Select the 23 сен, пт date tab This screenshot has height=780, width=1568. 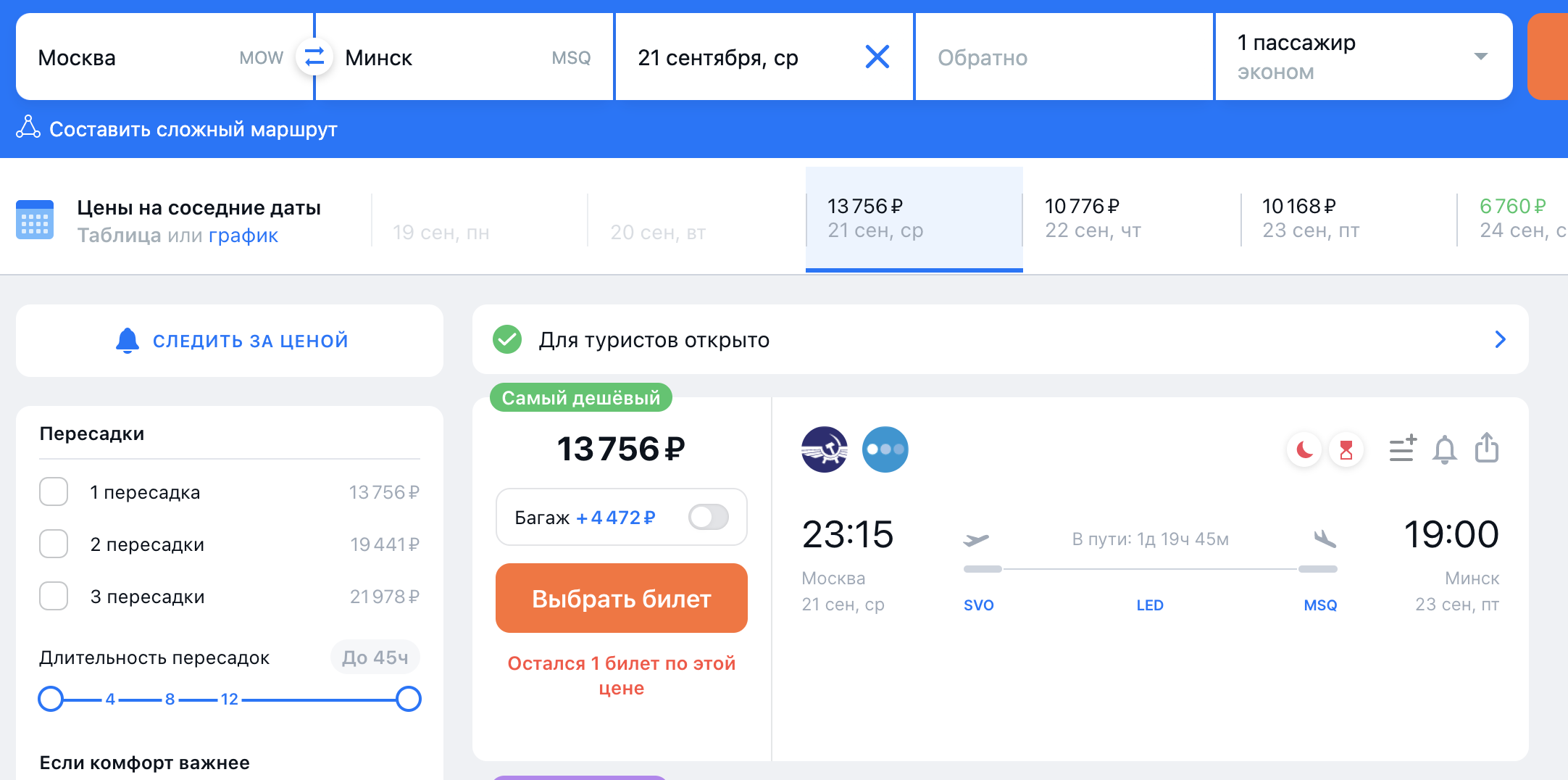click(1348, 219)
